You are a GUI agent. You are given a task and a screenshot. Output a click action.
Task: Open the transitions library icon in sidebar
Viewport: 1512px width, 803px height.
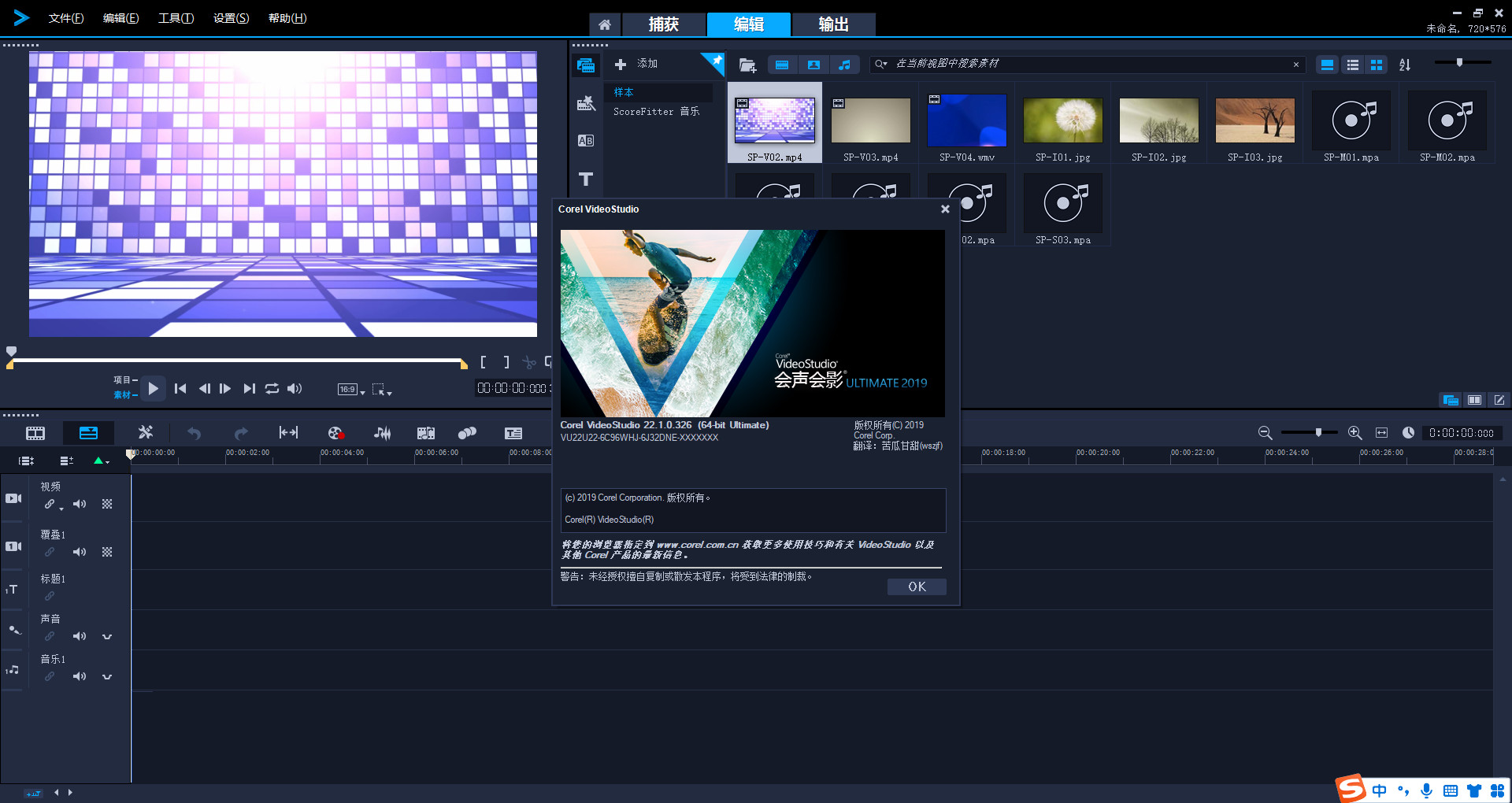pyautogui.click(x=586, y=103)
